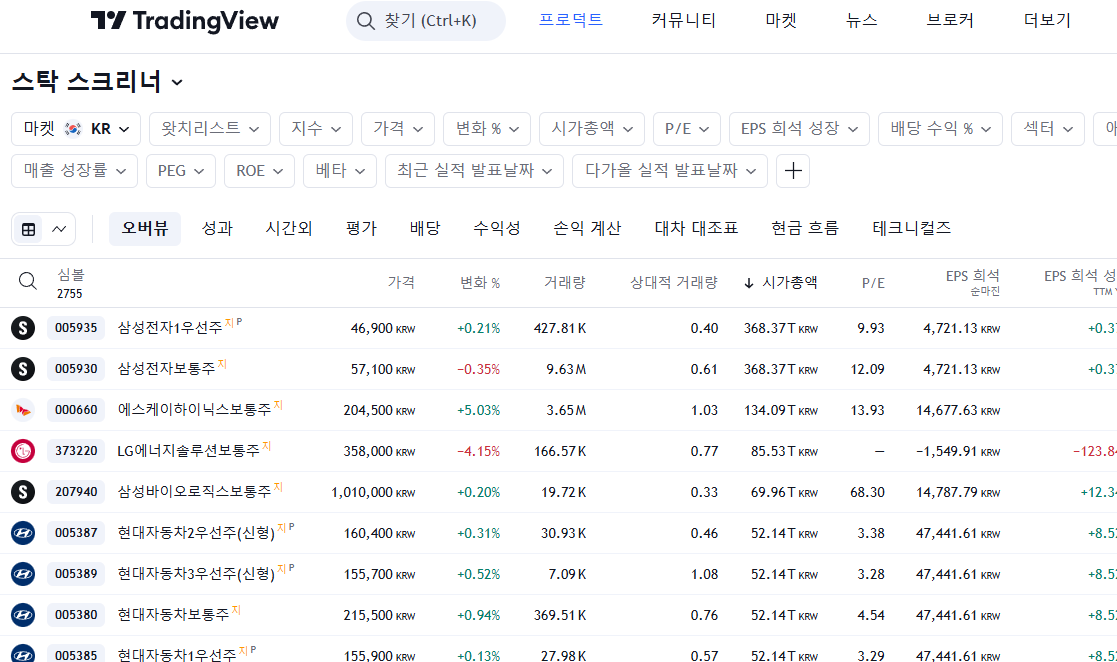This screenshot has width=1117, height=662.
Task: Expand the 변화 % filter
Action: click(x=487, y=129)
